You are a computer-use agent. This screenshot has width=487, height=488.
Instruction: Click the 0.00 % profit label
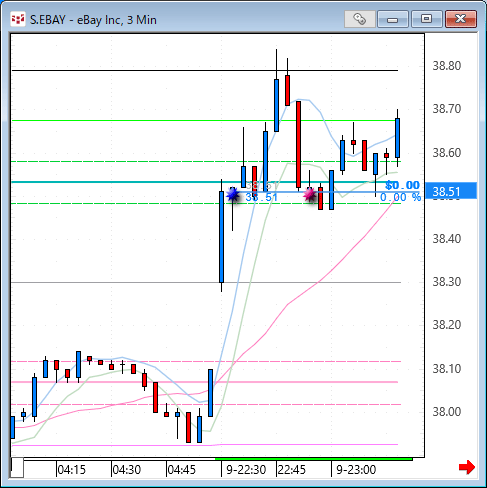(400, 197)
